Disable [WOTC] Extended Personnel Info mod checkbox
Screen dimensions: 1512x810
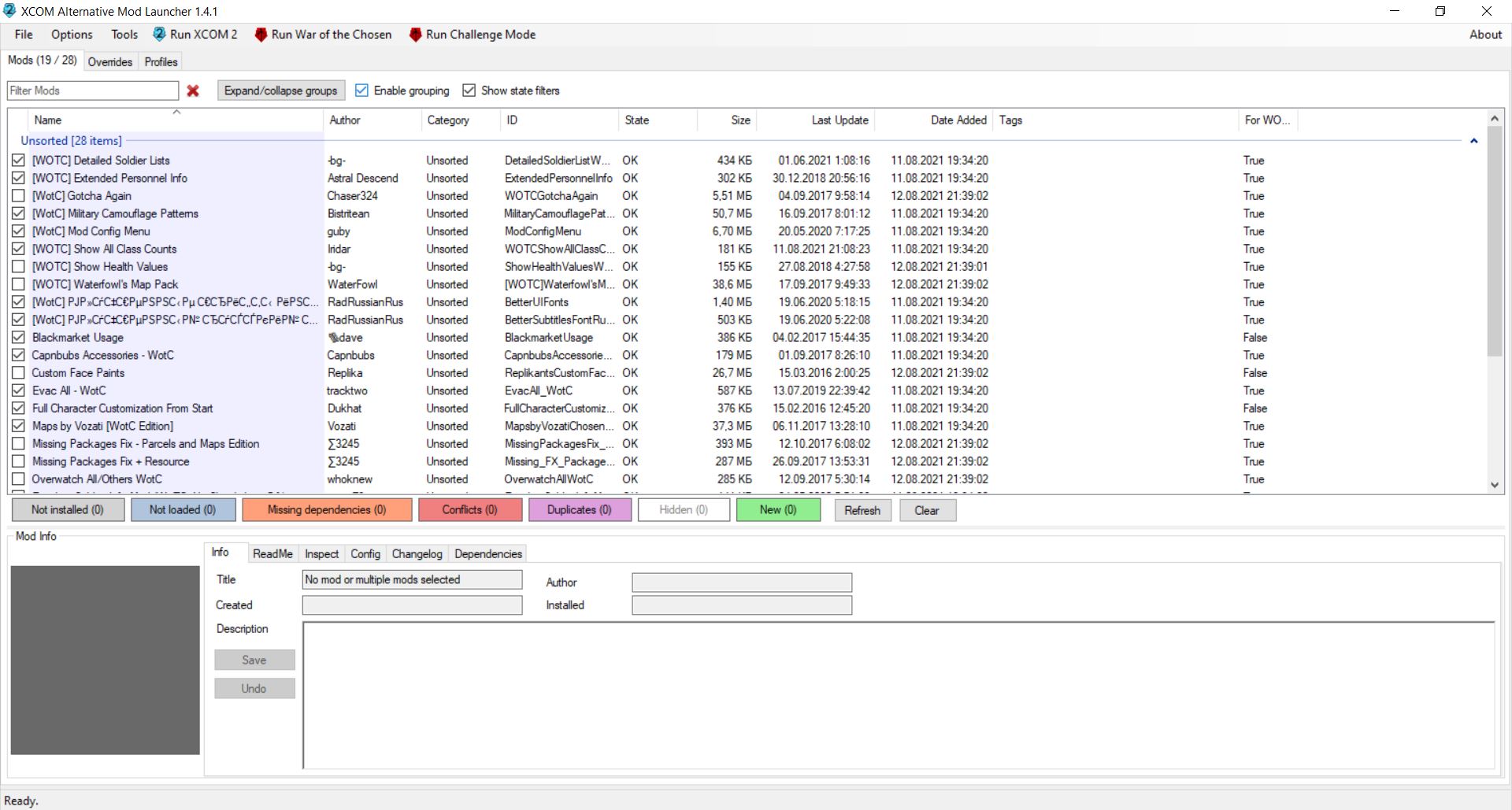[x=18, y=178]
